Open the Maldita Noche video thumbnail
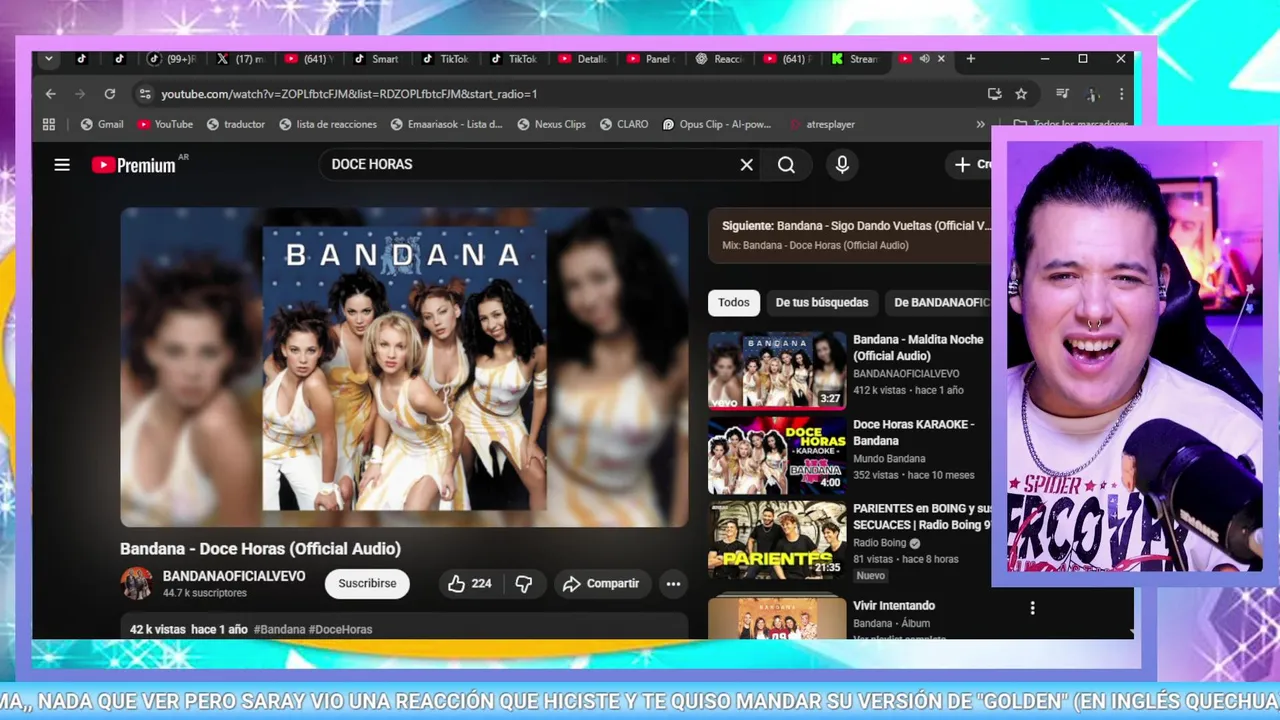This screenshot has height=720, width=1280. [x=777, y=371]
